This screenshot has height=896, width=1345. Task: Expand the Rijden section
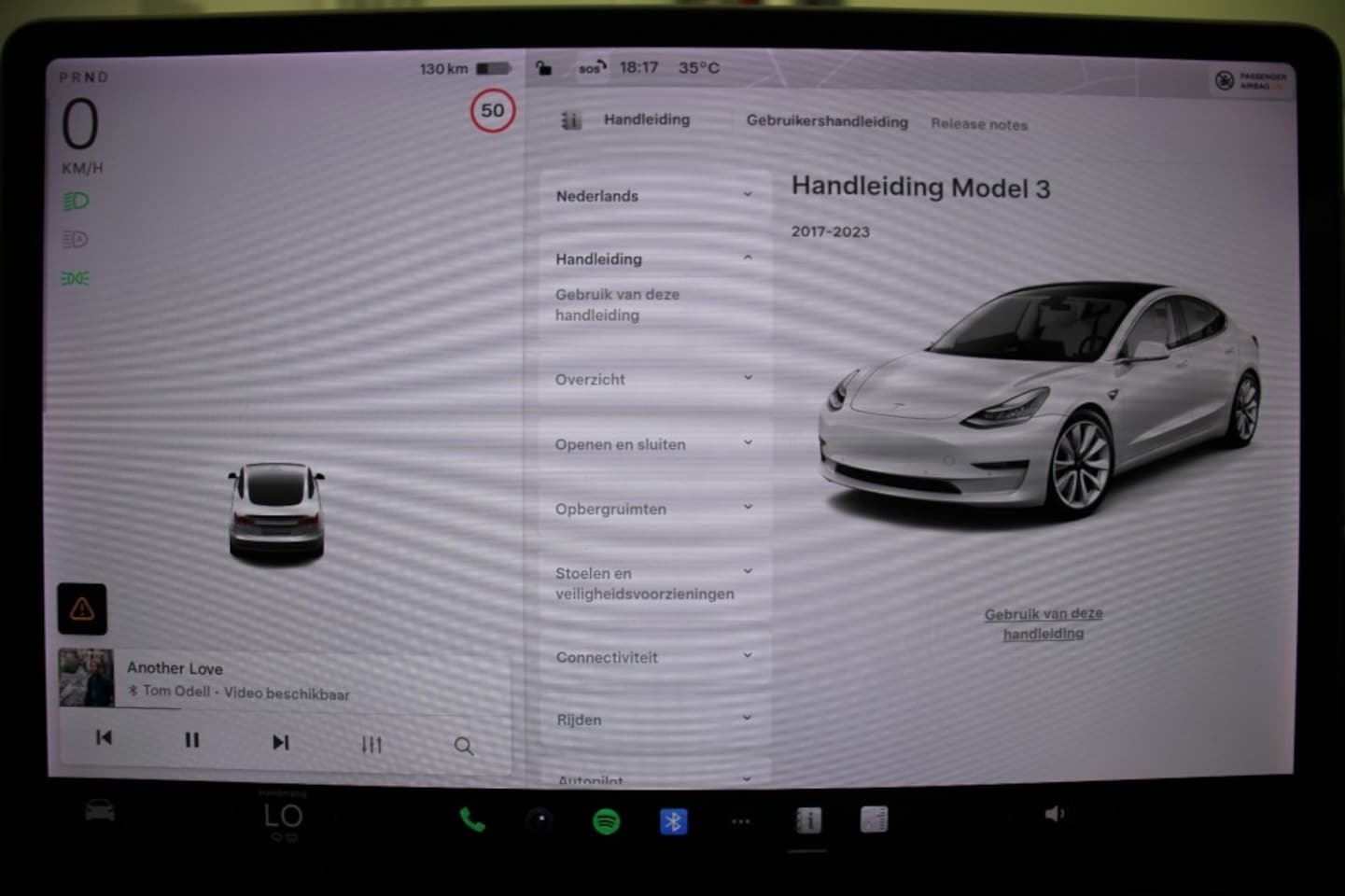point(655,720)
